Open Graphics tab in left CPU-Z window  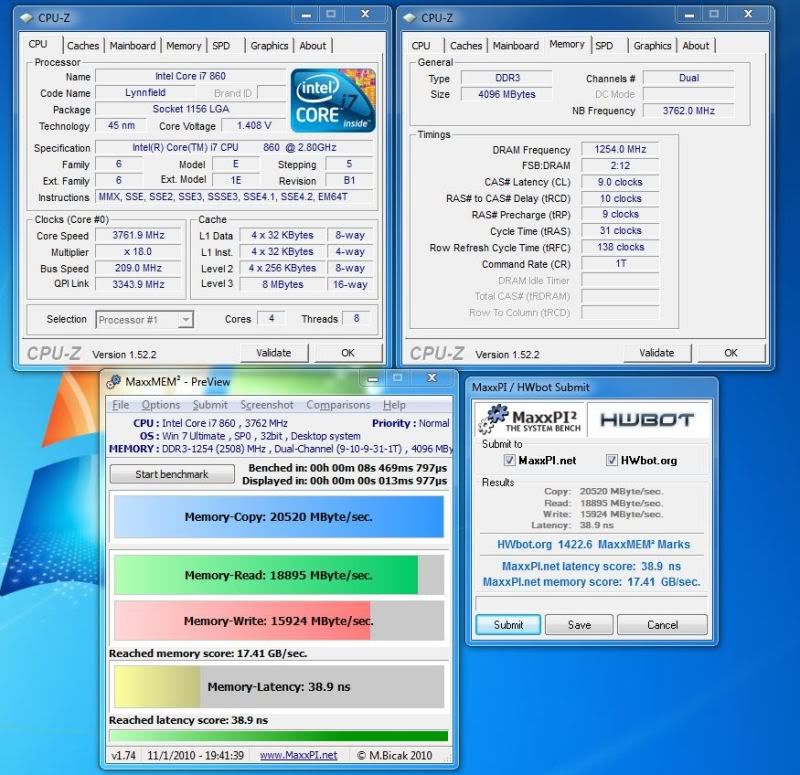point(269,46)
